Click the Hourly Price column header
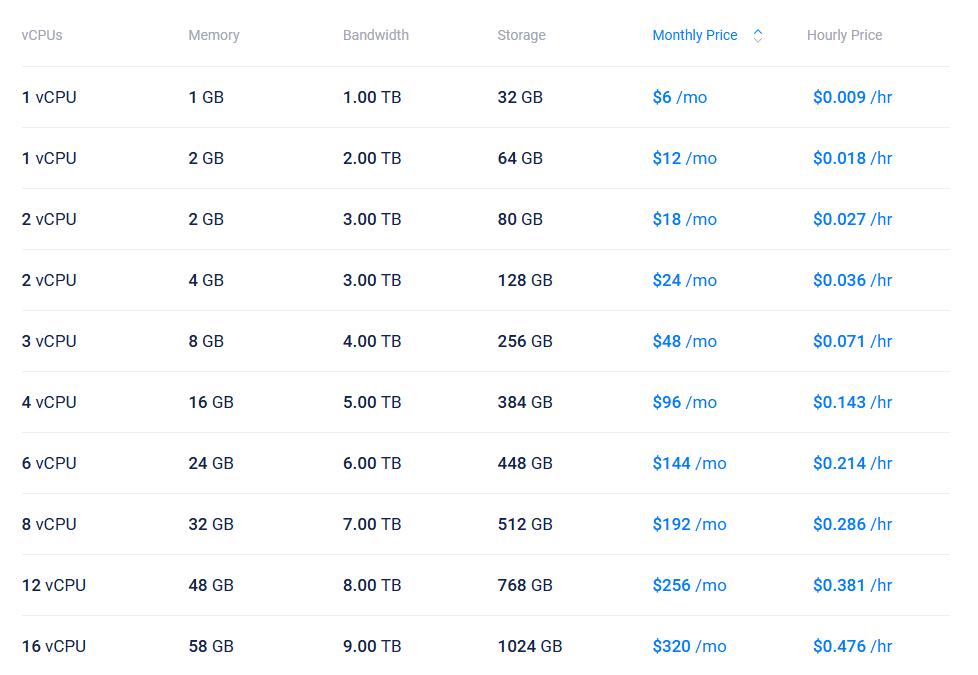The width and height of the screenshot is (978, 675). [844, 35]
